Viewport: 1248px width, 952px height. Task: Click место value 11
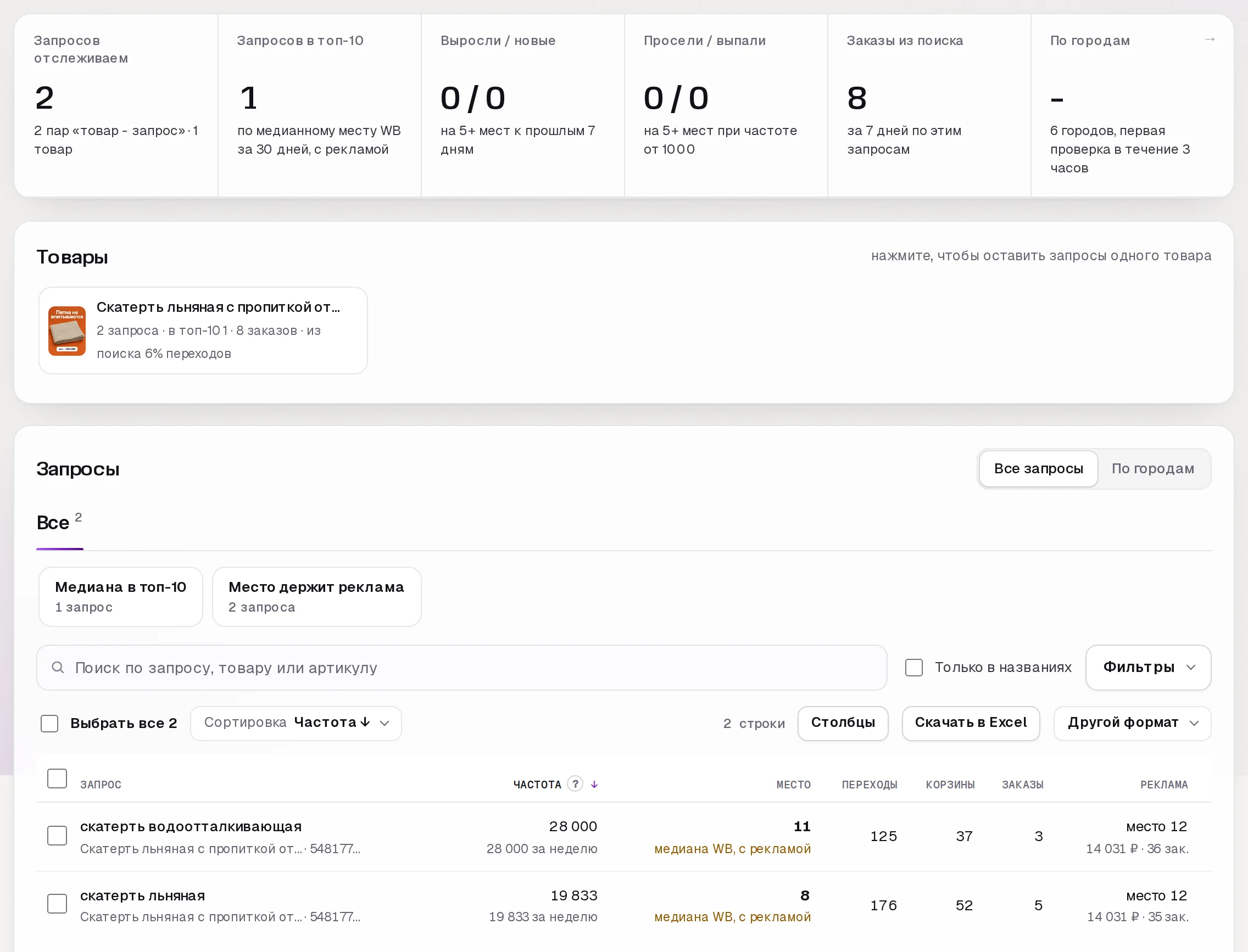click(802, 826)
